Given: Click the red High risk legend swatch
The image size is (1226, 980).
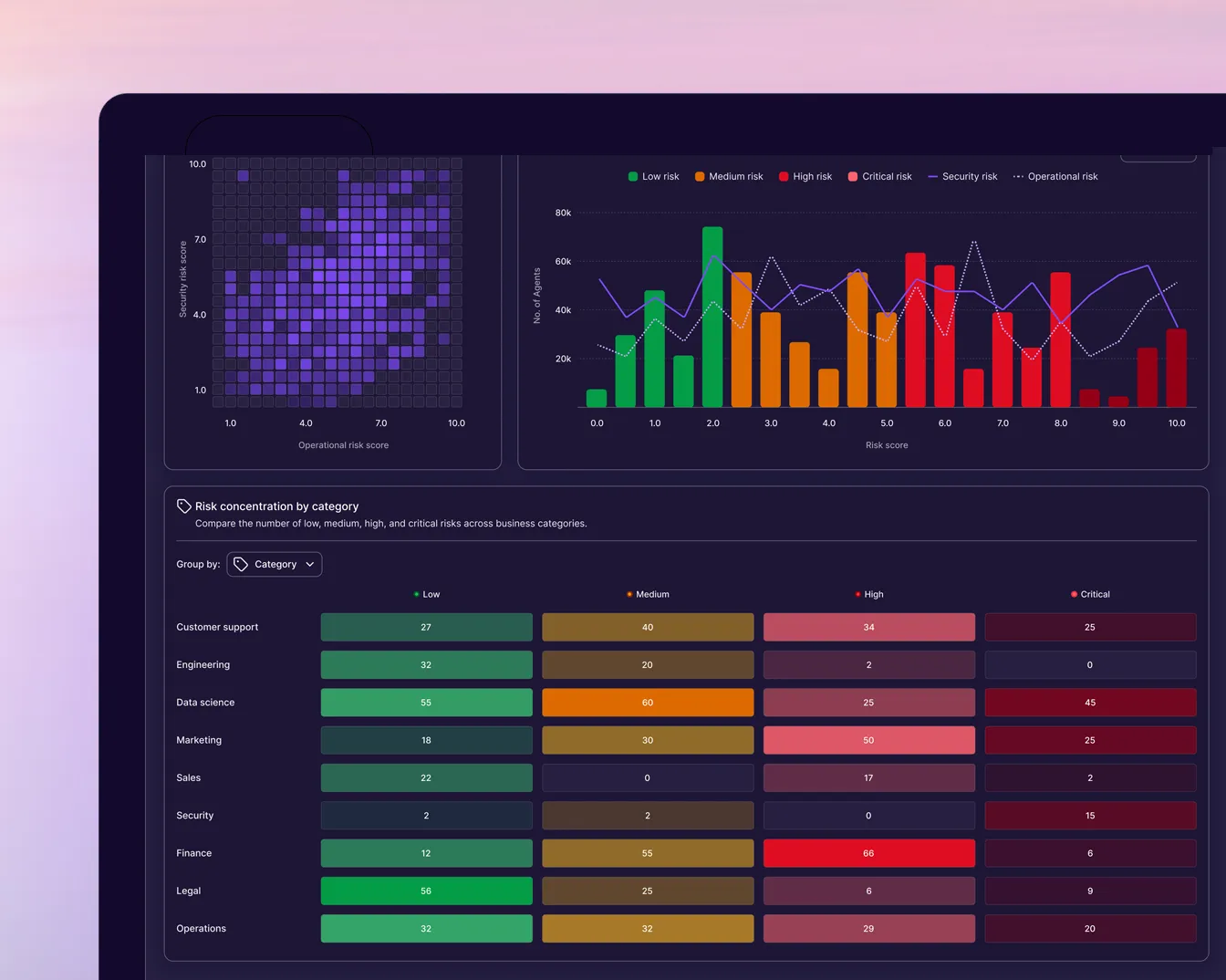Looking at the screenshot, I should (x=784, y=176).
